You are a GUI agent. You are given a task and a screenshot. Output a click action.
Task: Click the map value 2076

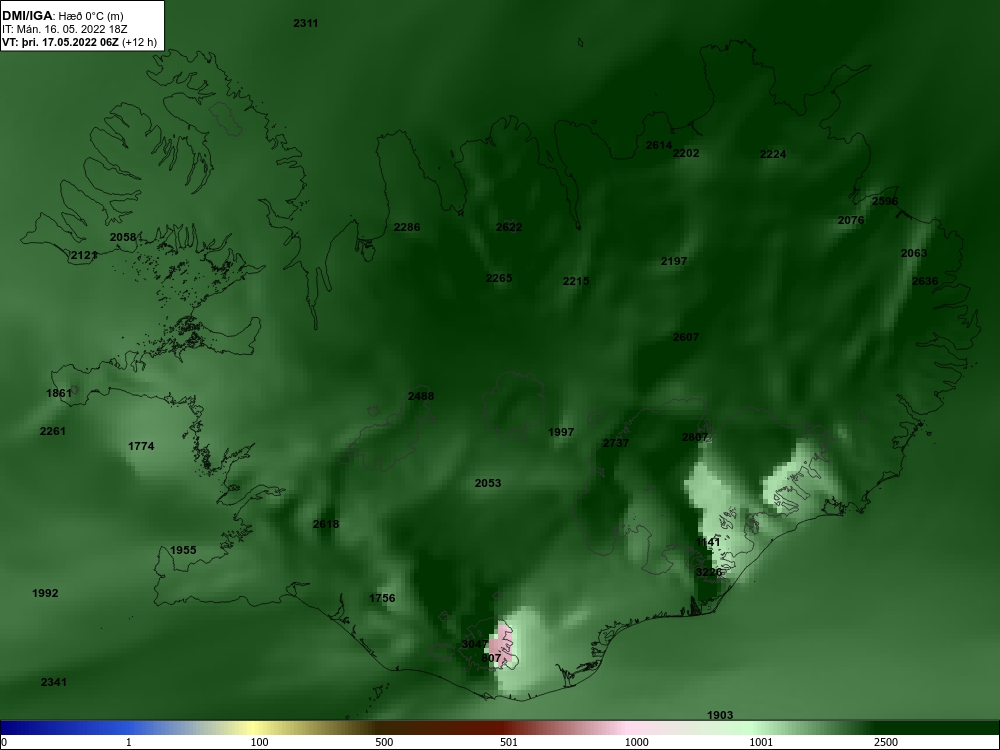[x=851, y=221]
